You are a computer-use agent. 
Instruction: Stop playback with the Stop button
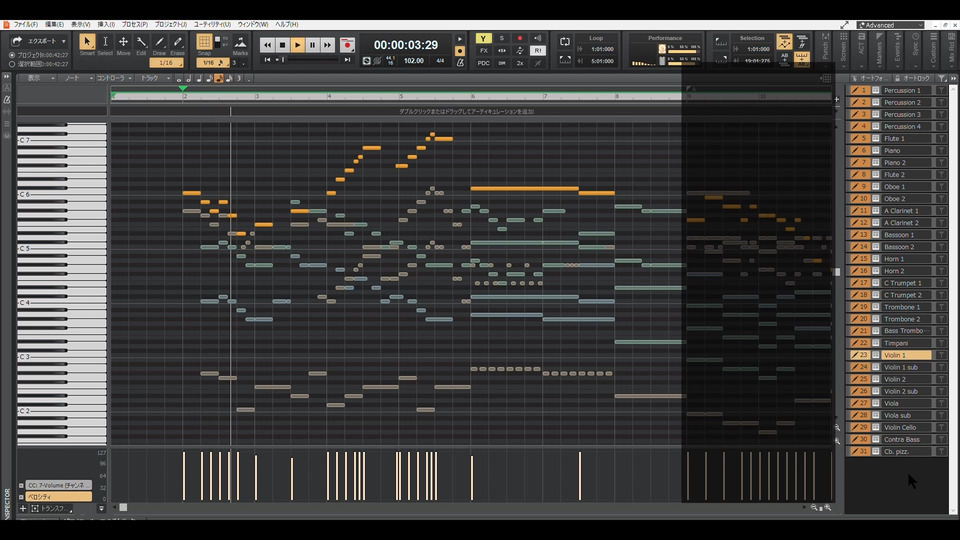click(x=283, y=45)
